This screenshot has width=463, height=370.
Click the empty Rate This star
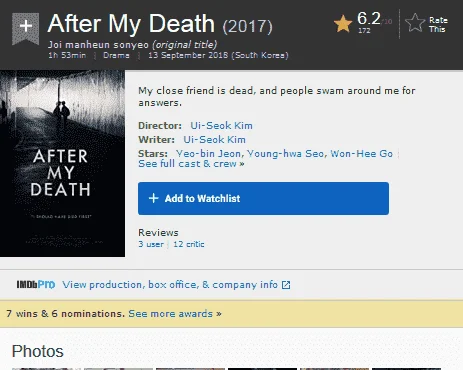[415, 23]
